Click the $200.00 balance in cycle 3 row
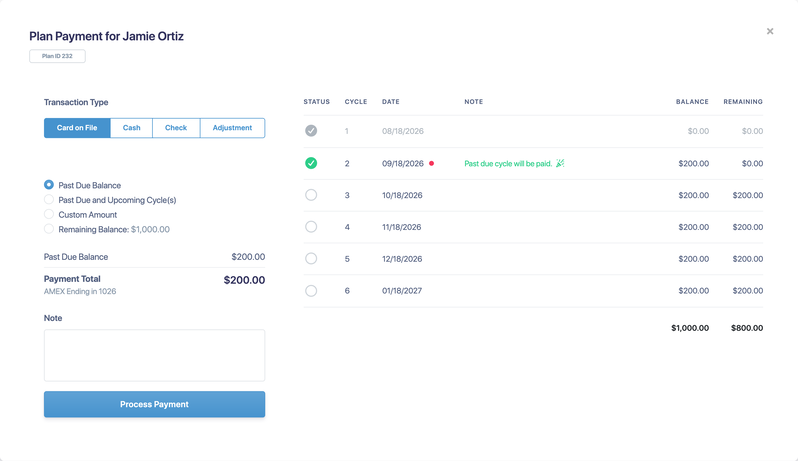The width and height of the screenshot is (798, 461). [x=694, y=195]
